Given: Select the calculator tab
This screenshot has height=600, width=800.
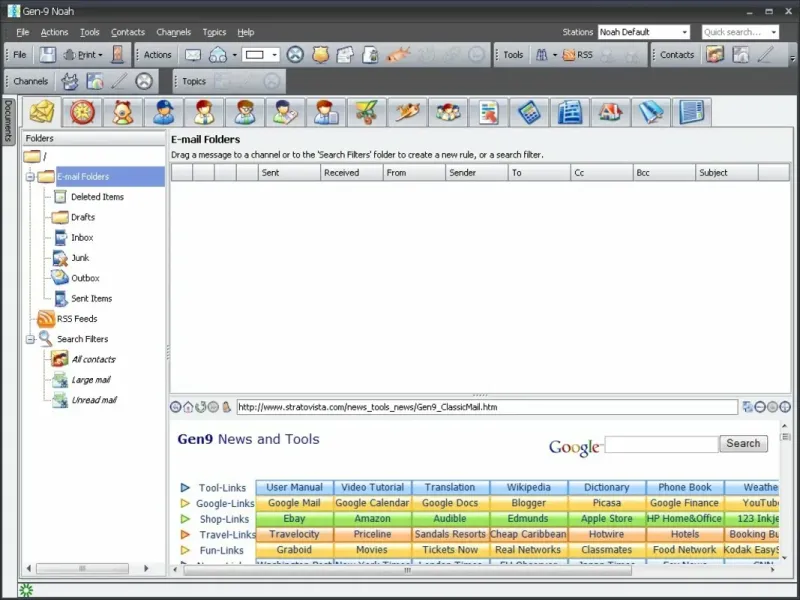Looking at the screenshot, I should click(x=529, y=112).
